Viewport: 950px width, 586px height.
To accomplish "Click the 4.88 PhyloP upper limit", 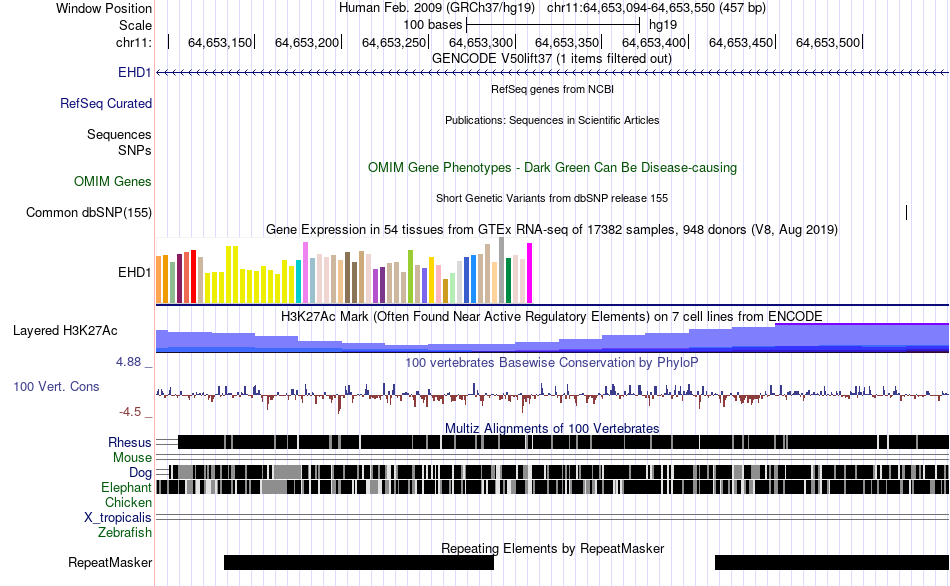I will (128, 362).
